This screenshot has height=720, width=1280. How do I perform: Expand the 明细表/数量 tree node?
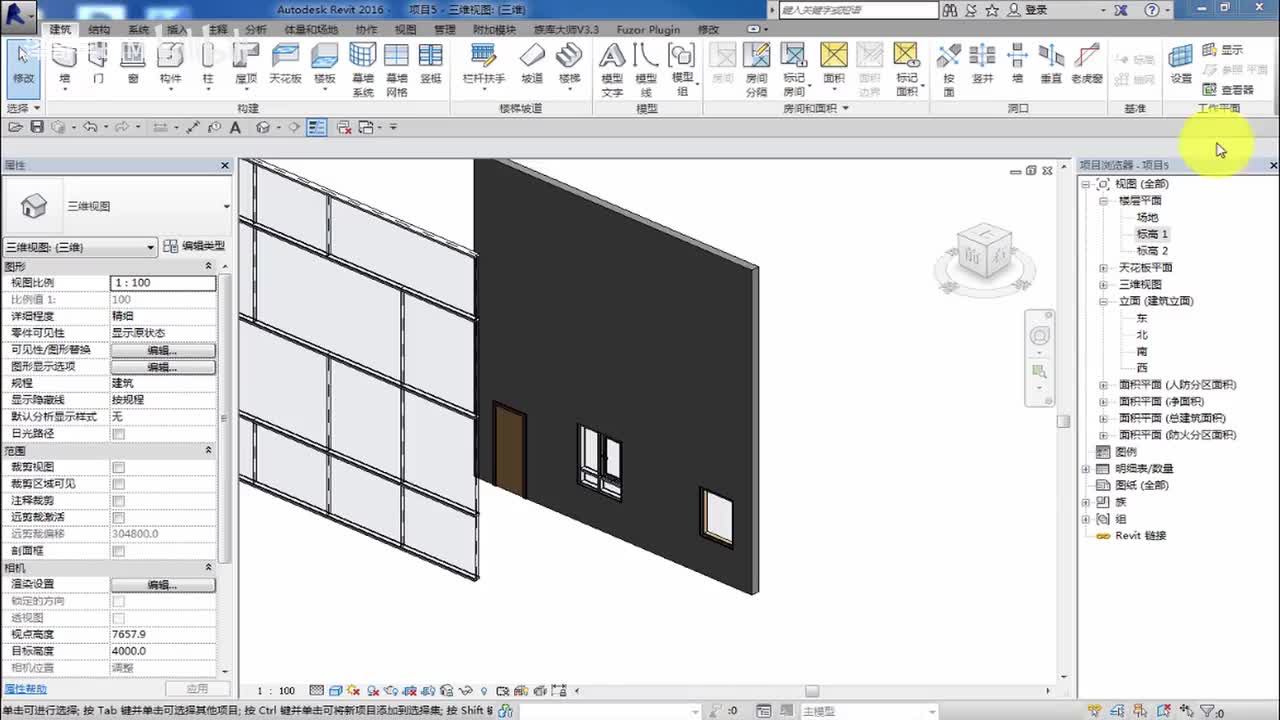click(1086, 468)
